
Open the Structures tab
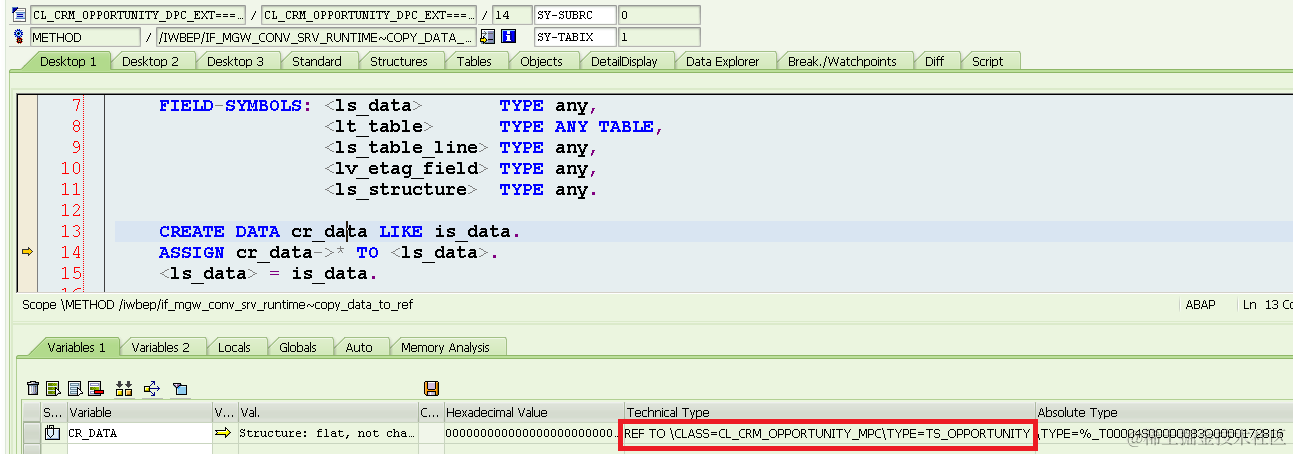(x=398, y=61)
